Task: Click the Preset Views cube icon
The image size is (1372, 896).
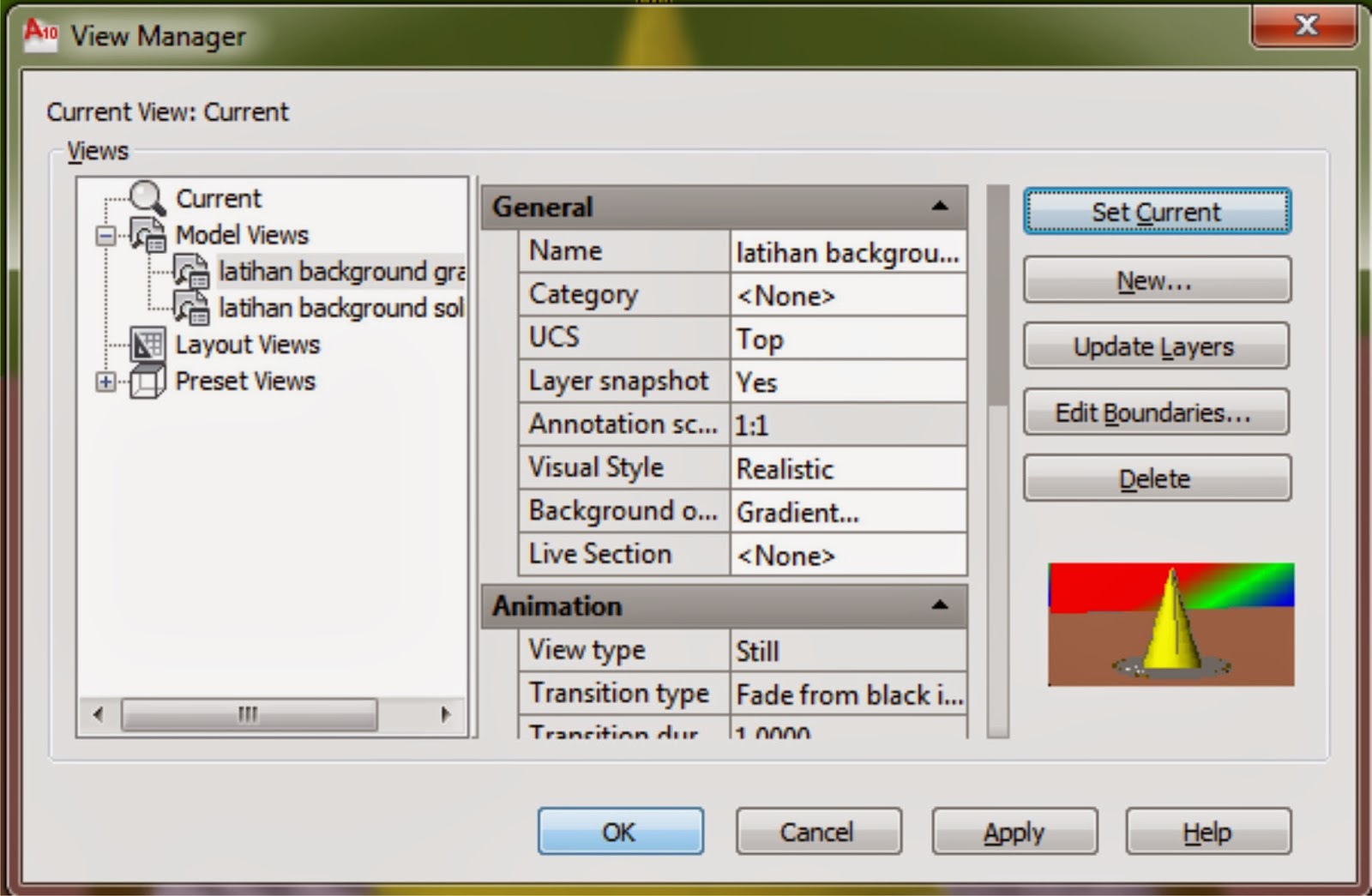Action: pos(147,381)
